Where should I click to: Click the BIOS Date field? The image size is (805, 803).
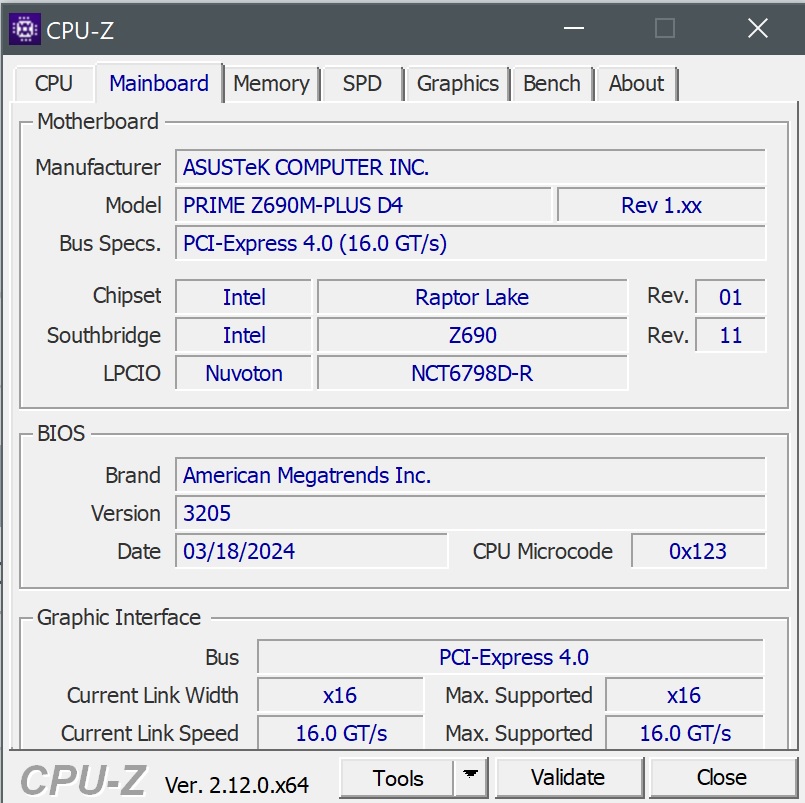312,552
